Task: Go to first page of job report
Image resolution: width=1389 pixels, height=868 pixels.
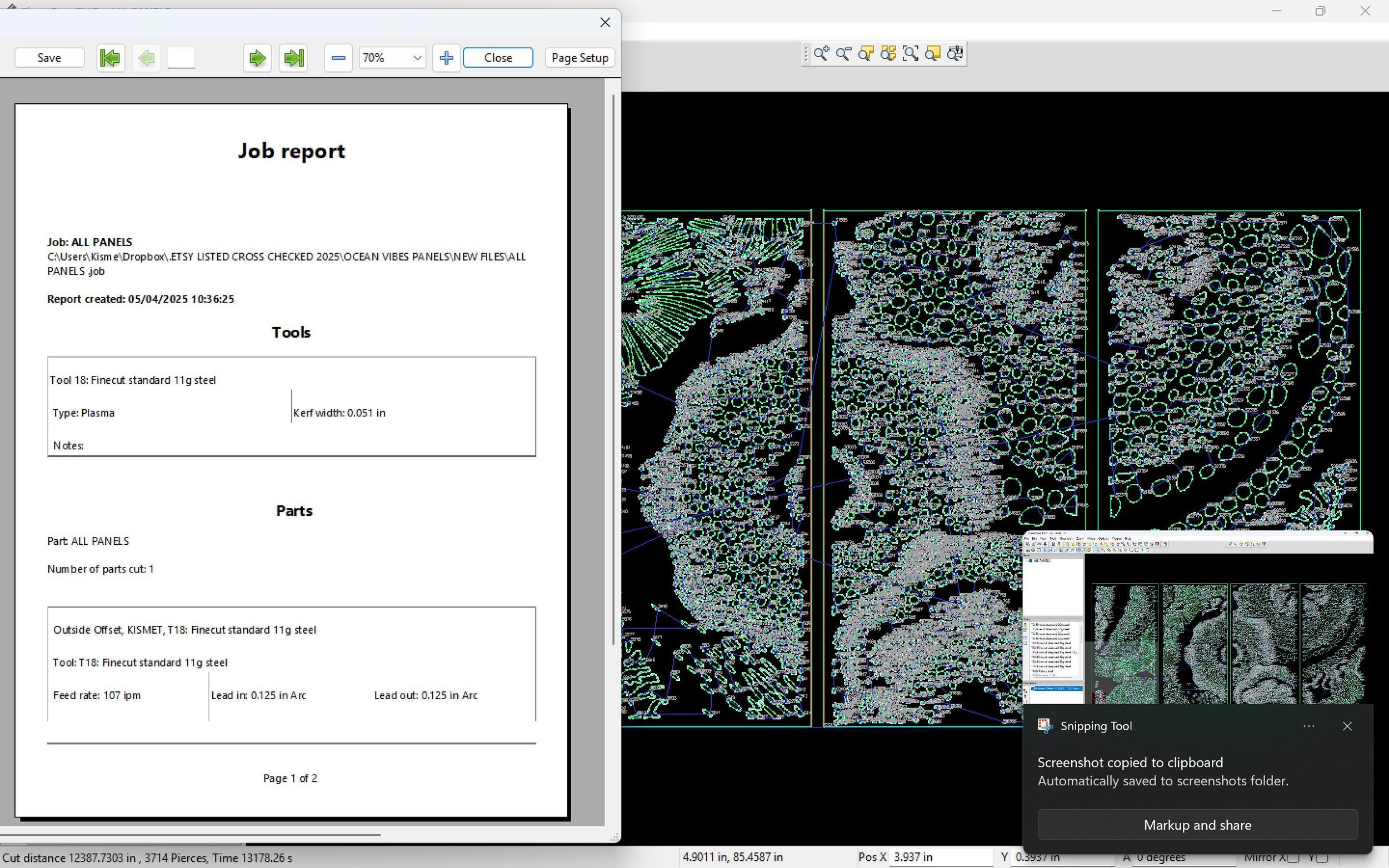Action: (110, 57)
